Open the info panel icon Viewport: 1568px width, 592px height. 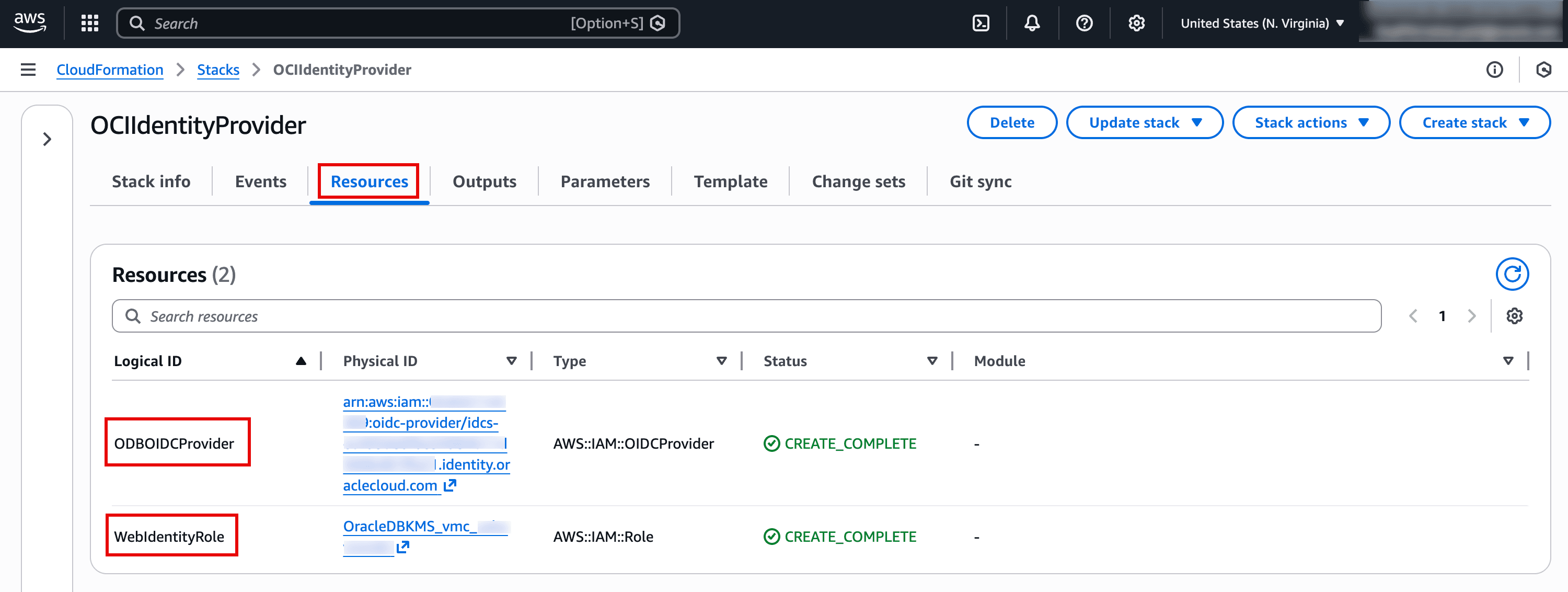1494,70
